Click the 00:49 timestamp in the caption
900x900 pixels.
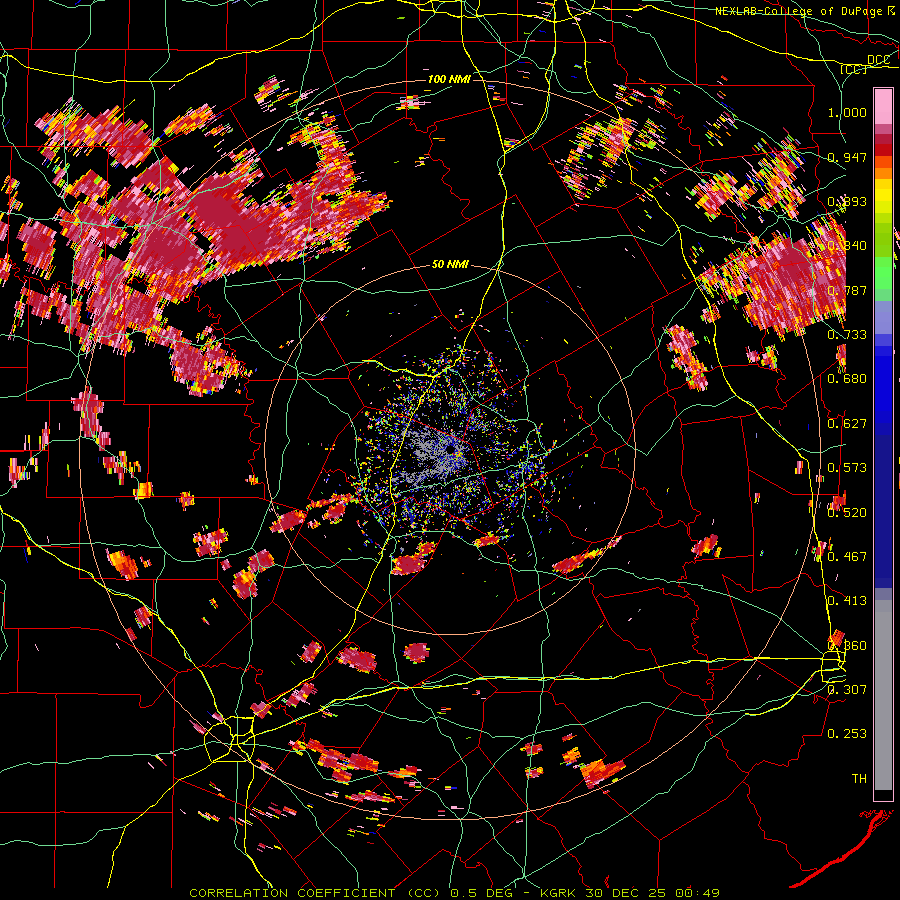click(x=697, y=893)
